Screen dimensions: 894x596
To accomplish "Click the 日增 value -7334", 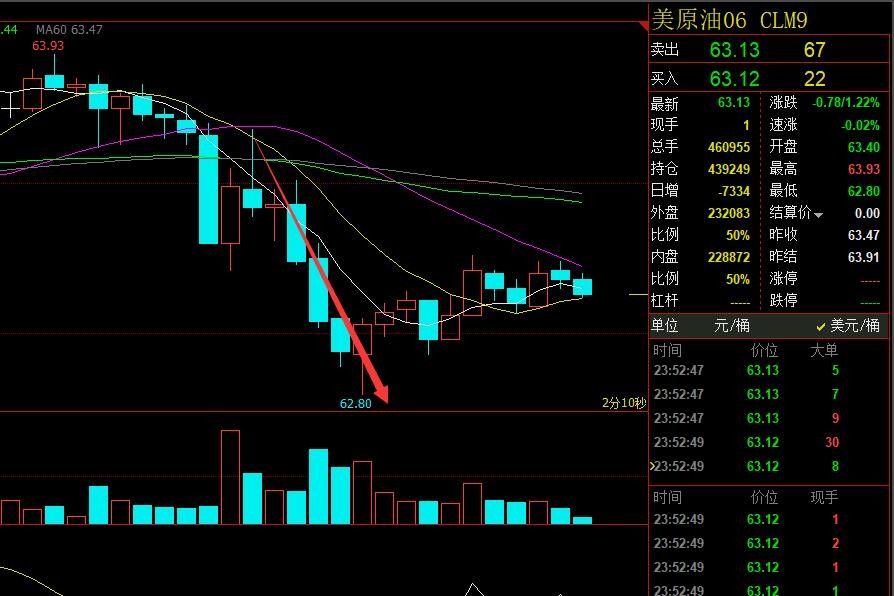I will 734,191.
